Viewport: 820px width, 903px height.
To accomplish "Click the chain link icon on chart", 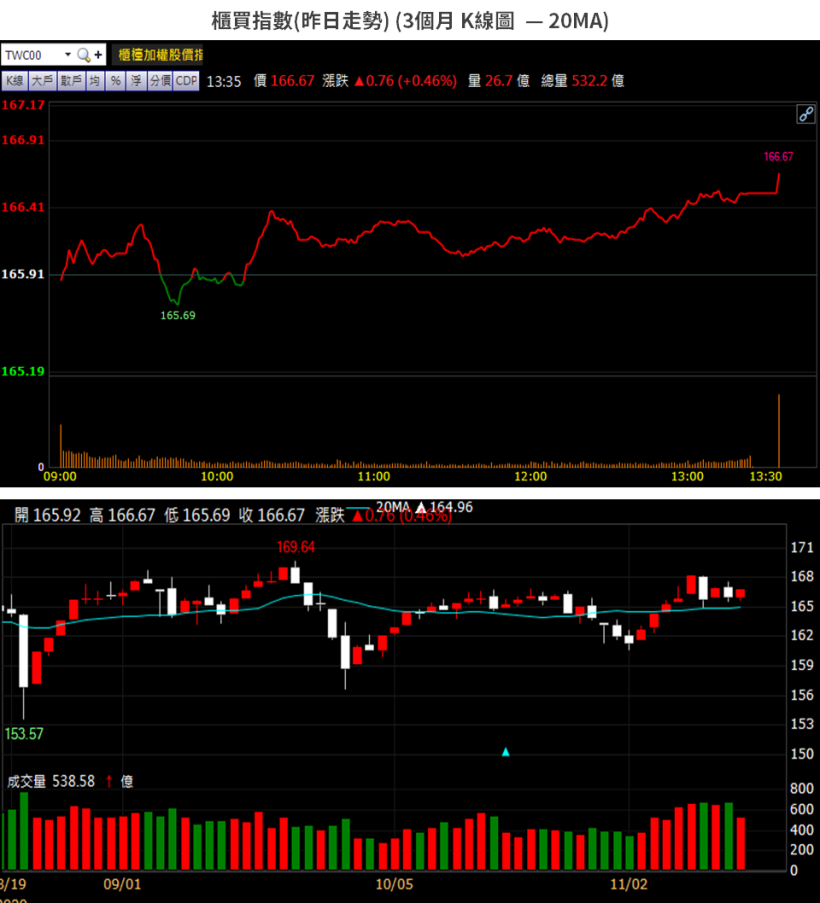I will coord(805,114).
